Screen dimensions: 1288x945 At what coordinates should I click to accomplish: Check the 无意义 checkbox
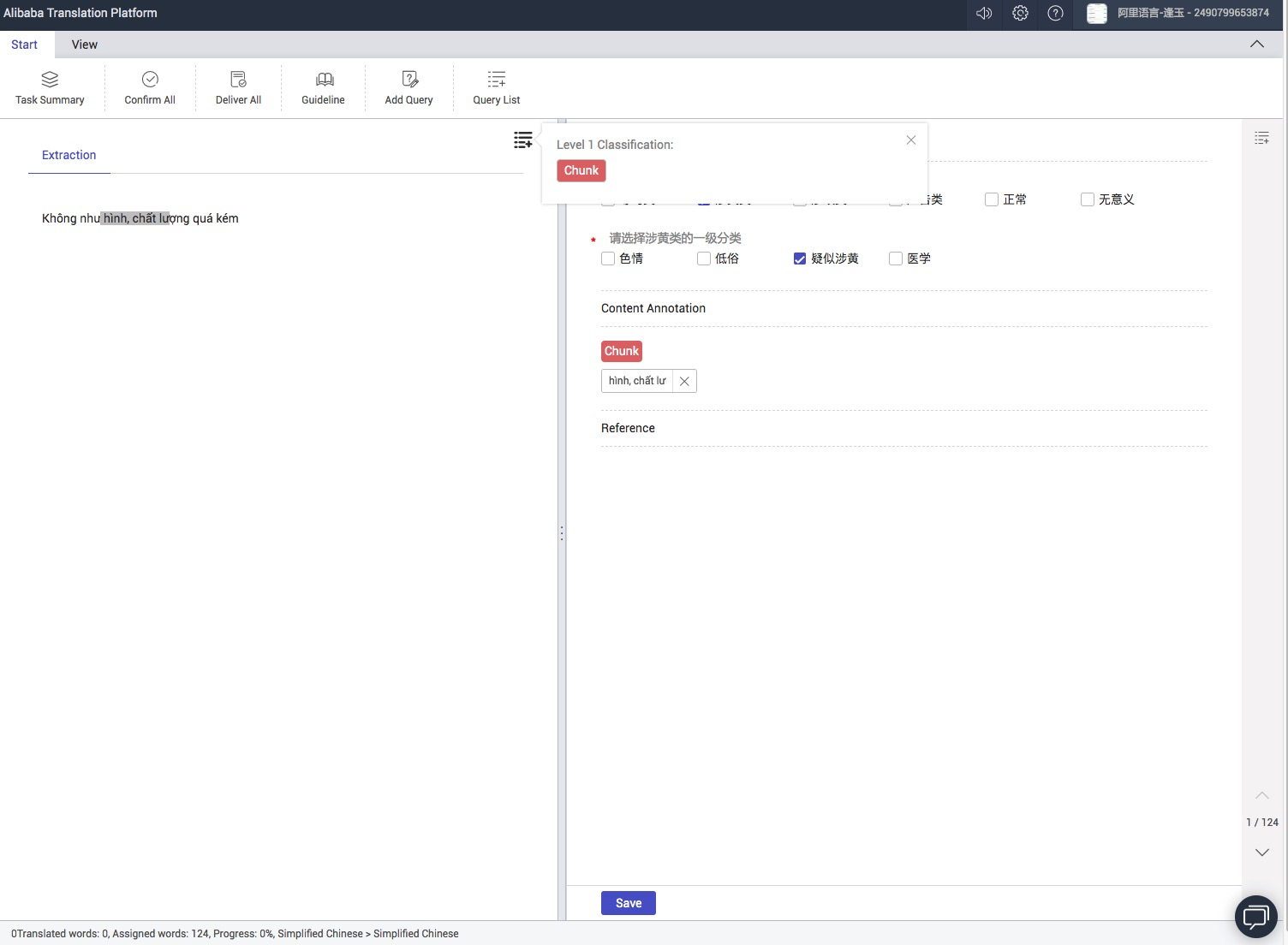click(x=1088, y=199)
